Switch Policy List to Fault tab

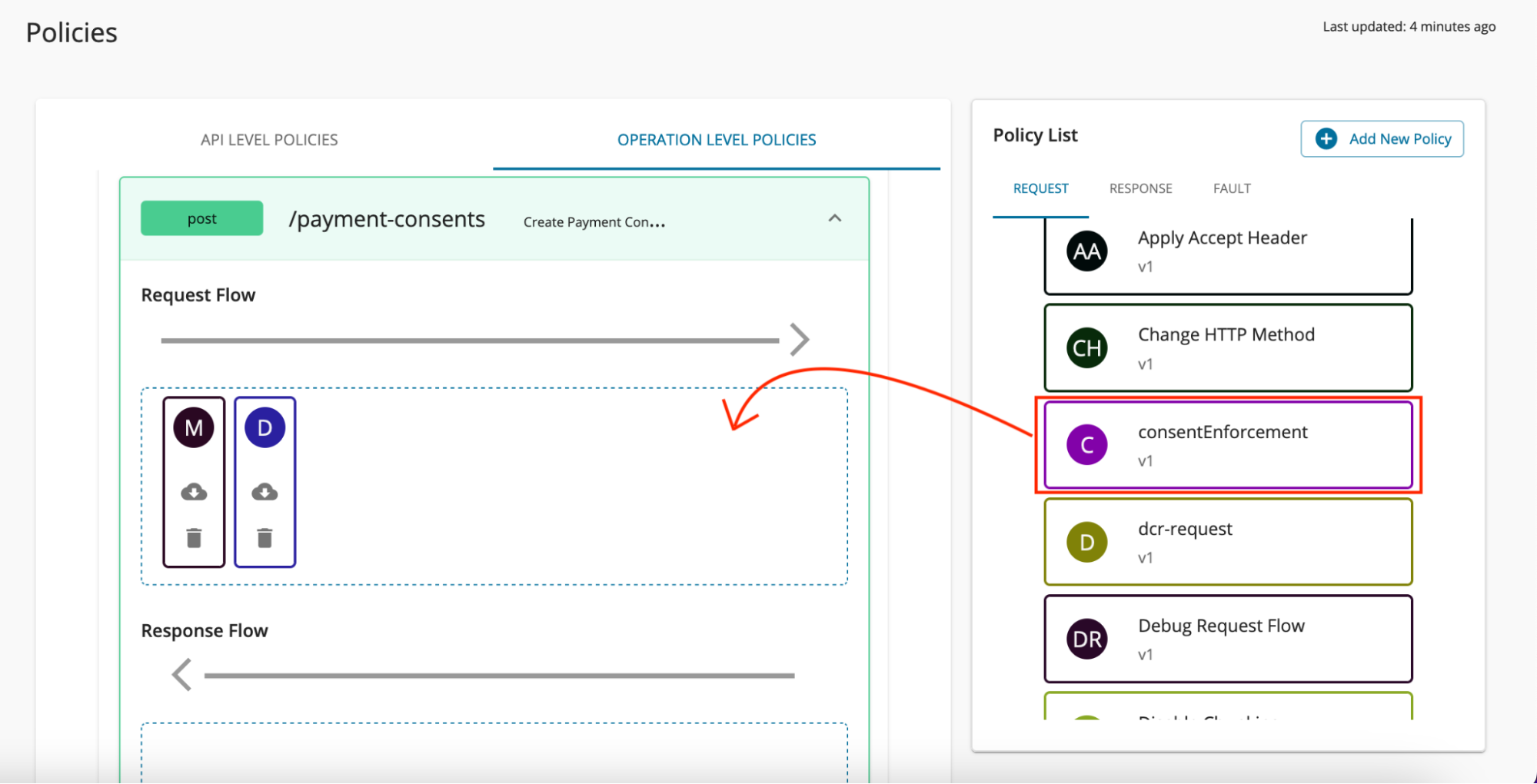(x=1232, y=188)
